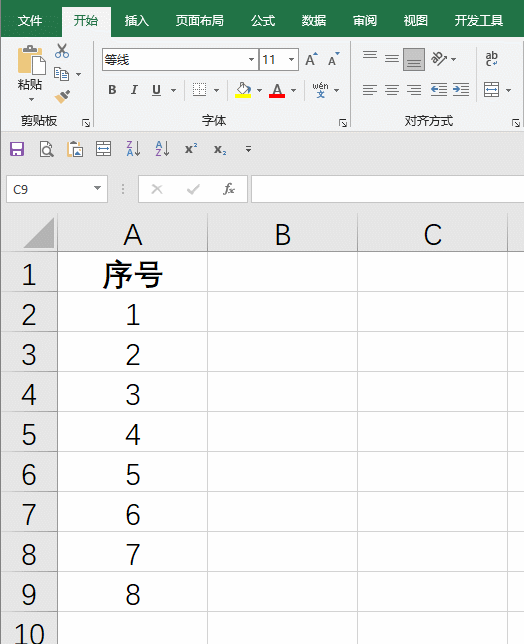Align text to middle vertically

[x=392, y=59]
